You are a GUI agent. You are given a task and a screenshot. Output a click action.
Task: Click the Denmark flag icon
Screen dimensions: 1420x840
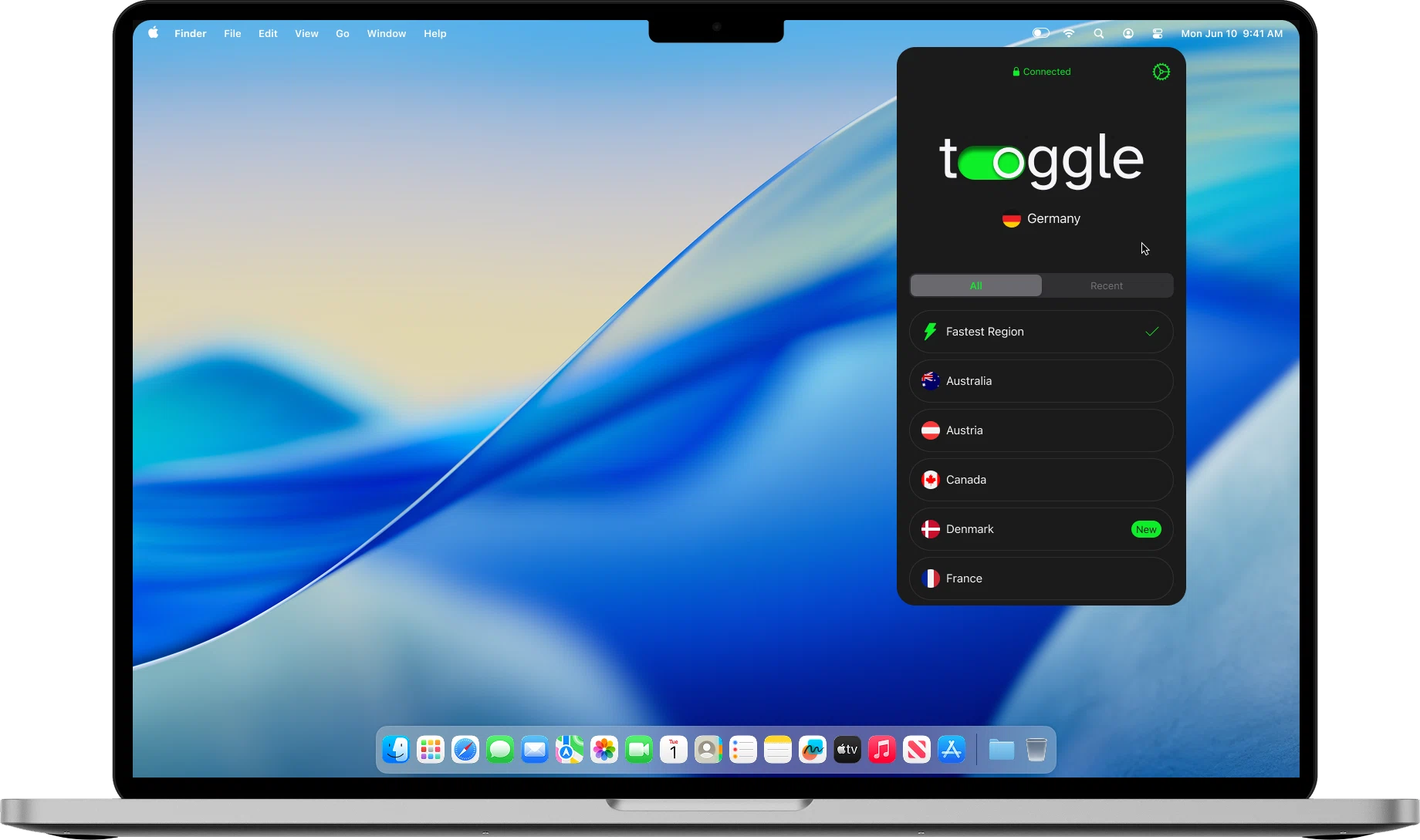931,529
